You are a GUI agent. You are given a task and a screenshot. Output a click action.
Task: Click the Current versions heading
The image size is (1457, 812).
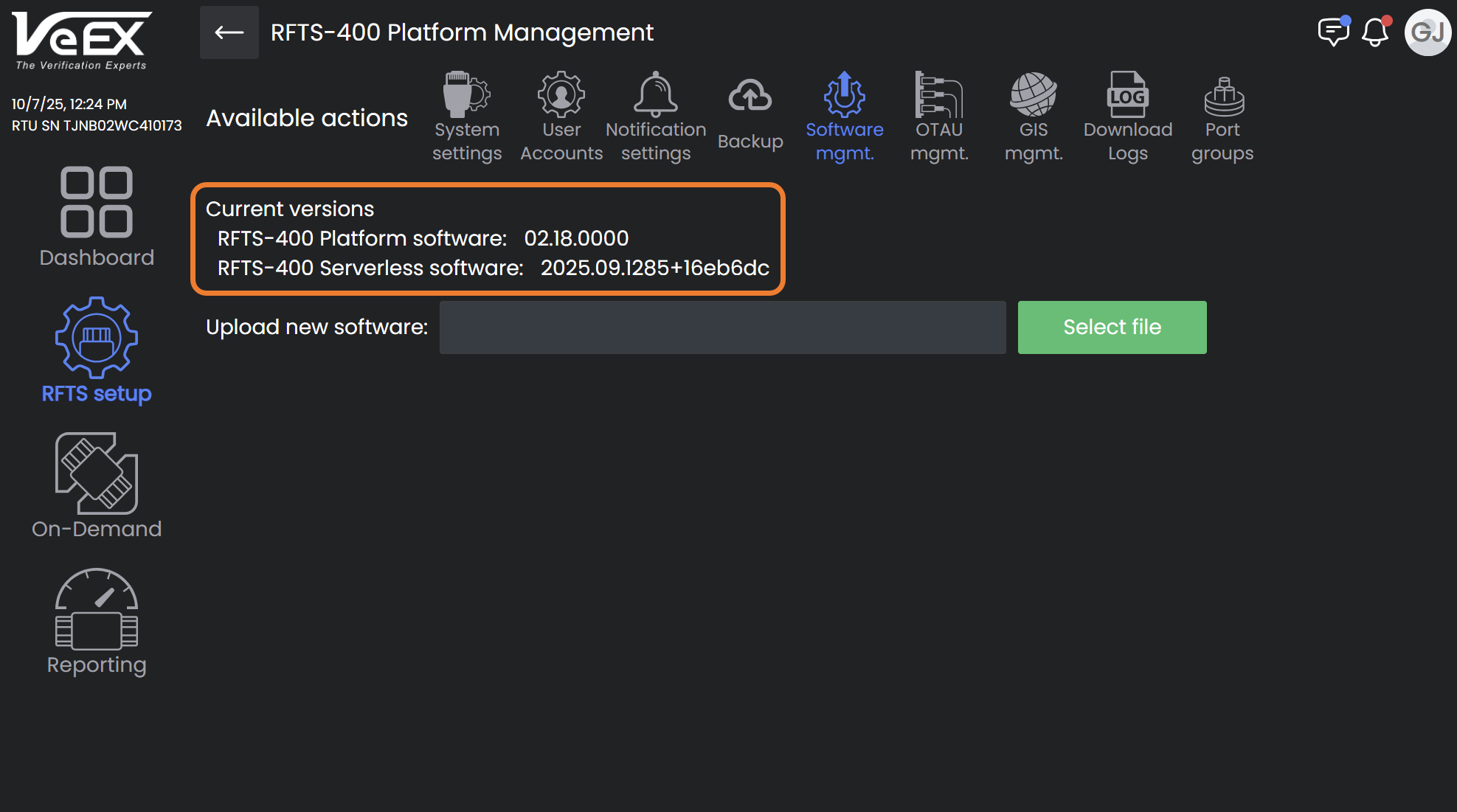coord(290,209)
